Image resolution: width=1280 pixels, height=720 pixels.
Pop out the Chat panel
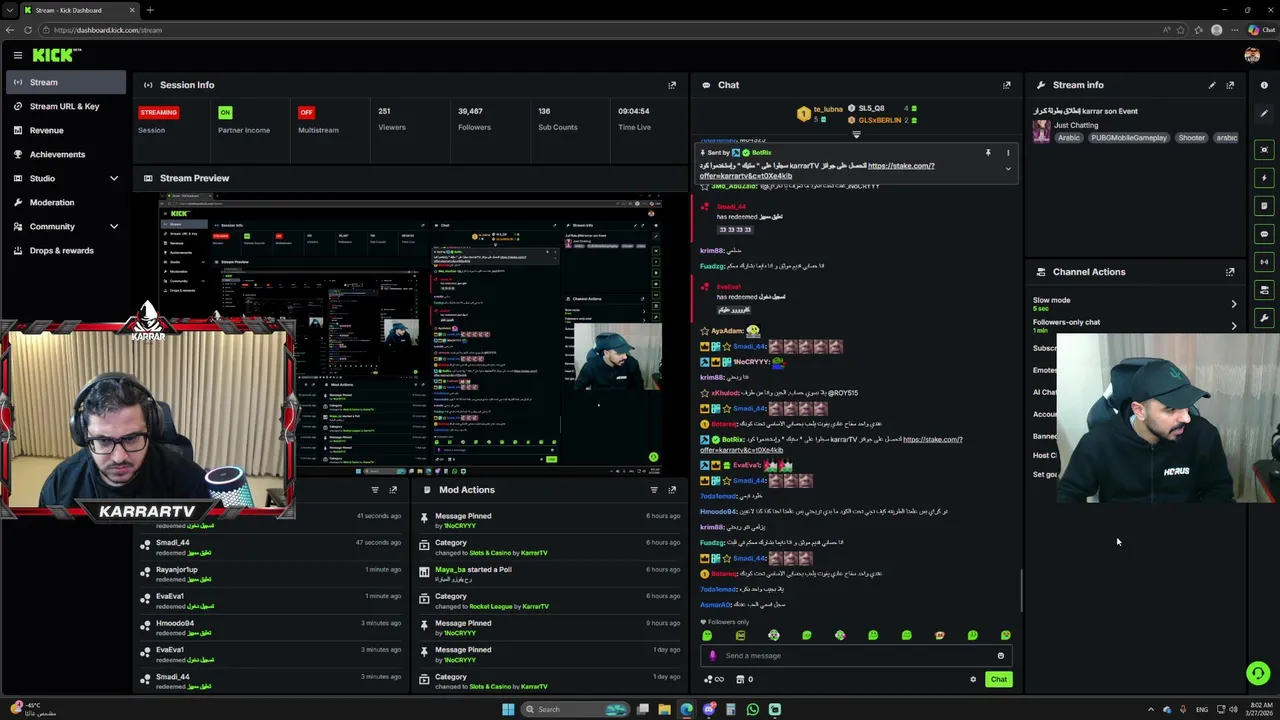pyautogui.click(x=1007, y=85)
